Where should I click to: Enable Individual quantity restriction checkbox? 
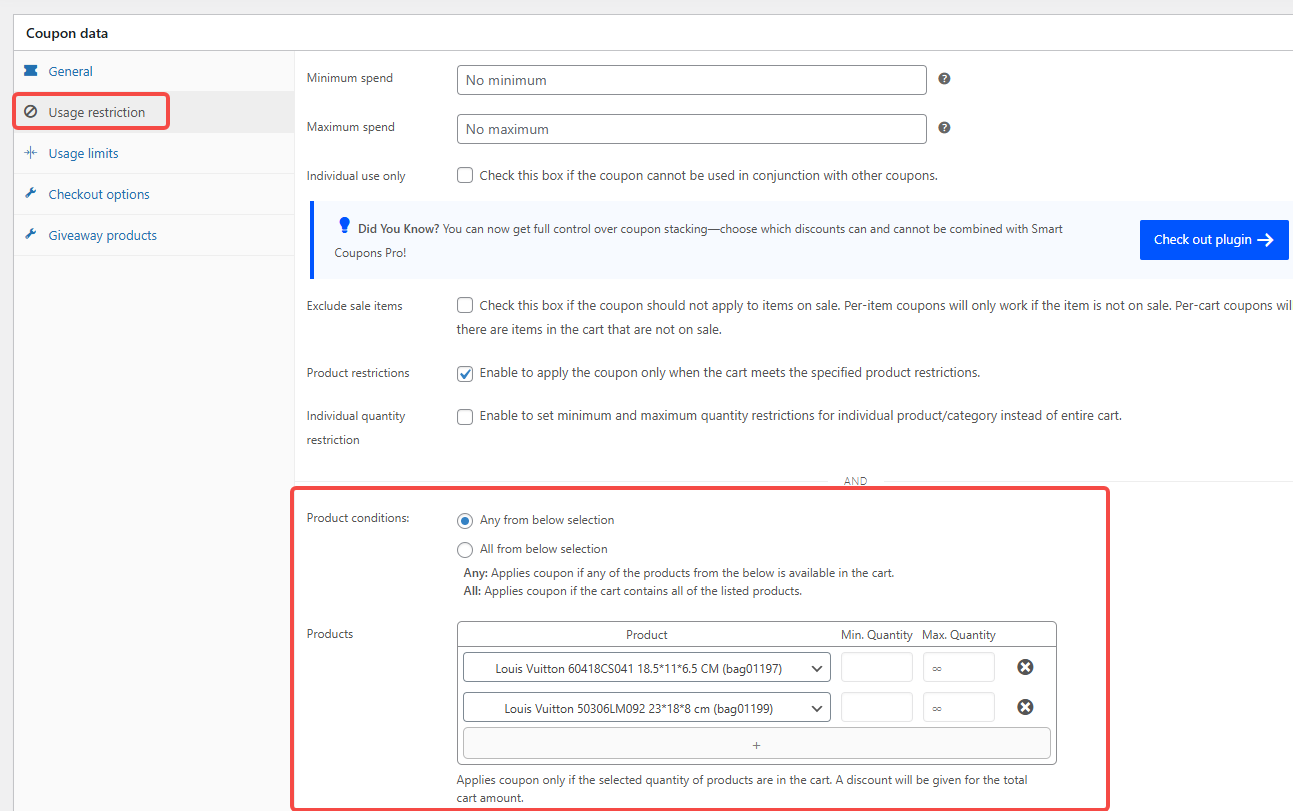tap(465, 417)
